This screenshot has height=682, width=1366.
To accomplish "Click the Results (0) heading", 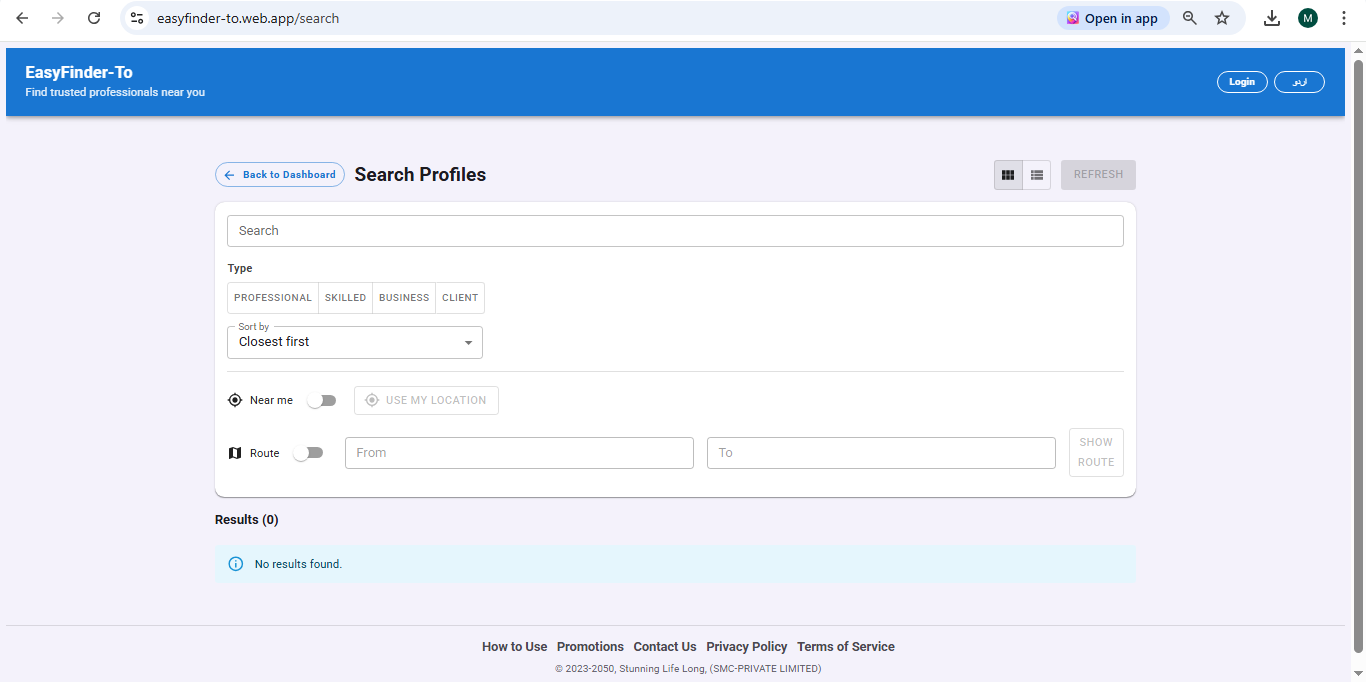I will click(x=247, y=520).
